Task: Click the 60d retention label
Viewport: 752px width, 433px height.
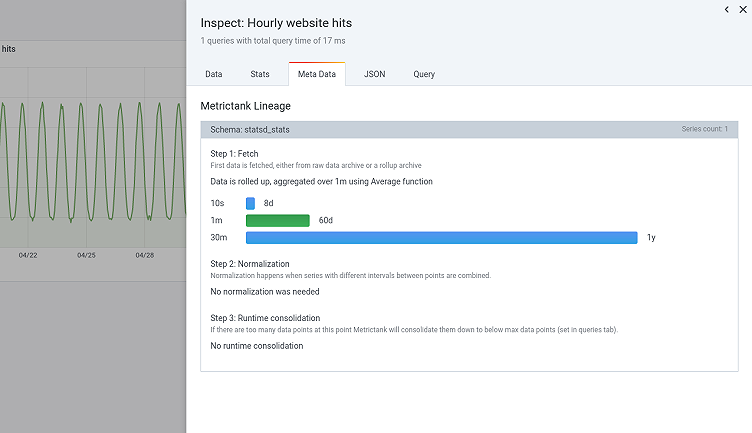Action: click(x=326, y=220)
